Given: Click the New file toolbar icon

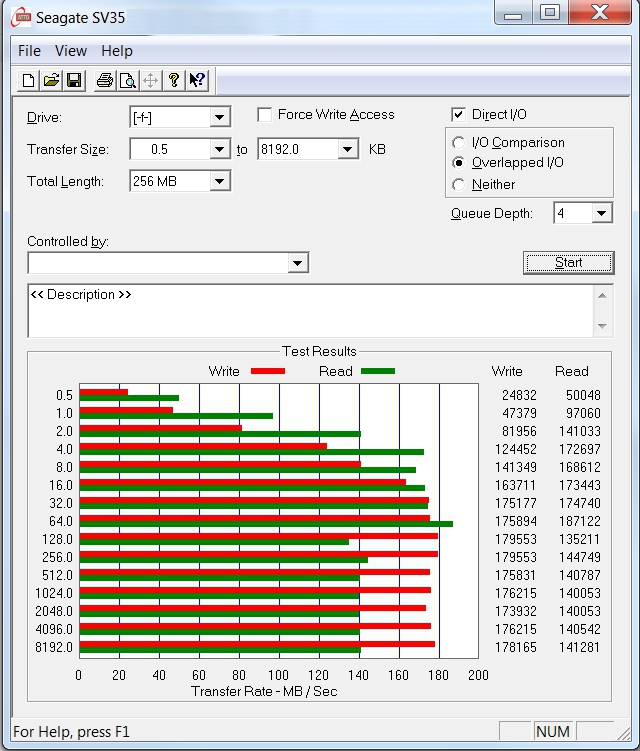Looking at the screenshot, I should pyautogui.click(x=28, y=81).
